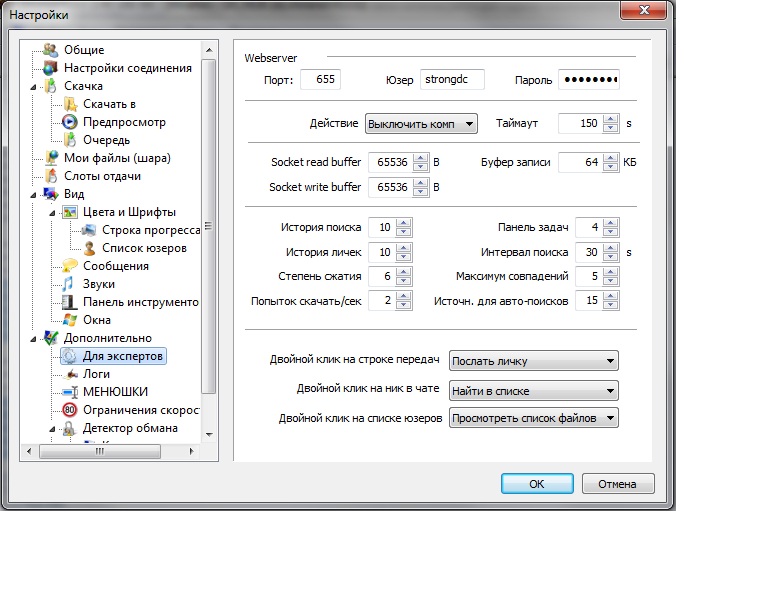
Task: Click the Порт input field
Action: point(320,80)
